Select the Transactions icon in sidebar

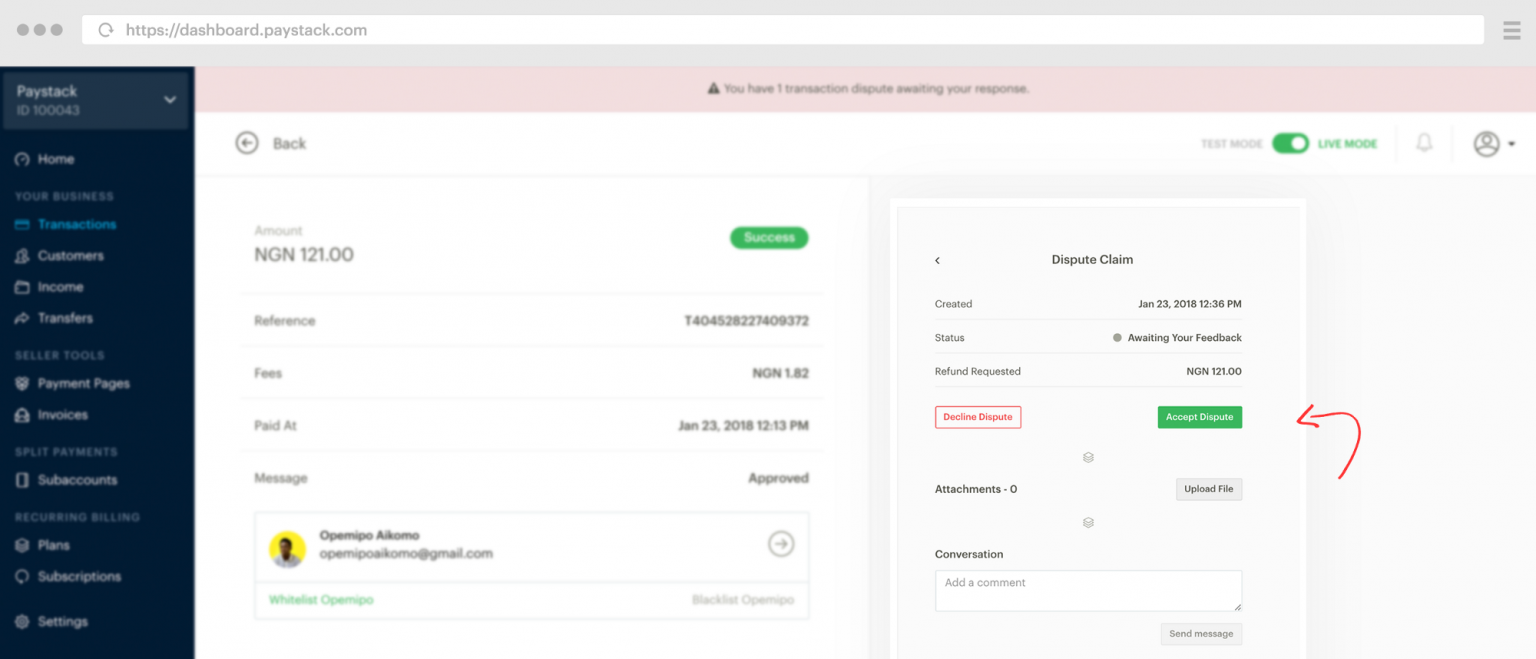point(21,224)
